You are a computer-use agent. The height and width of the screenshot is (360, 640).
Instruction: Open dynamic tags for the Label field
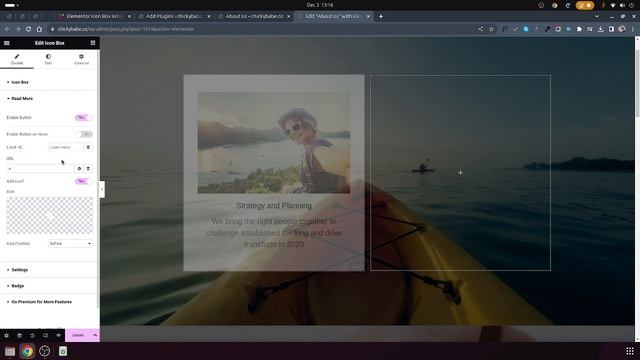(88, 147)
